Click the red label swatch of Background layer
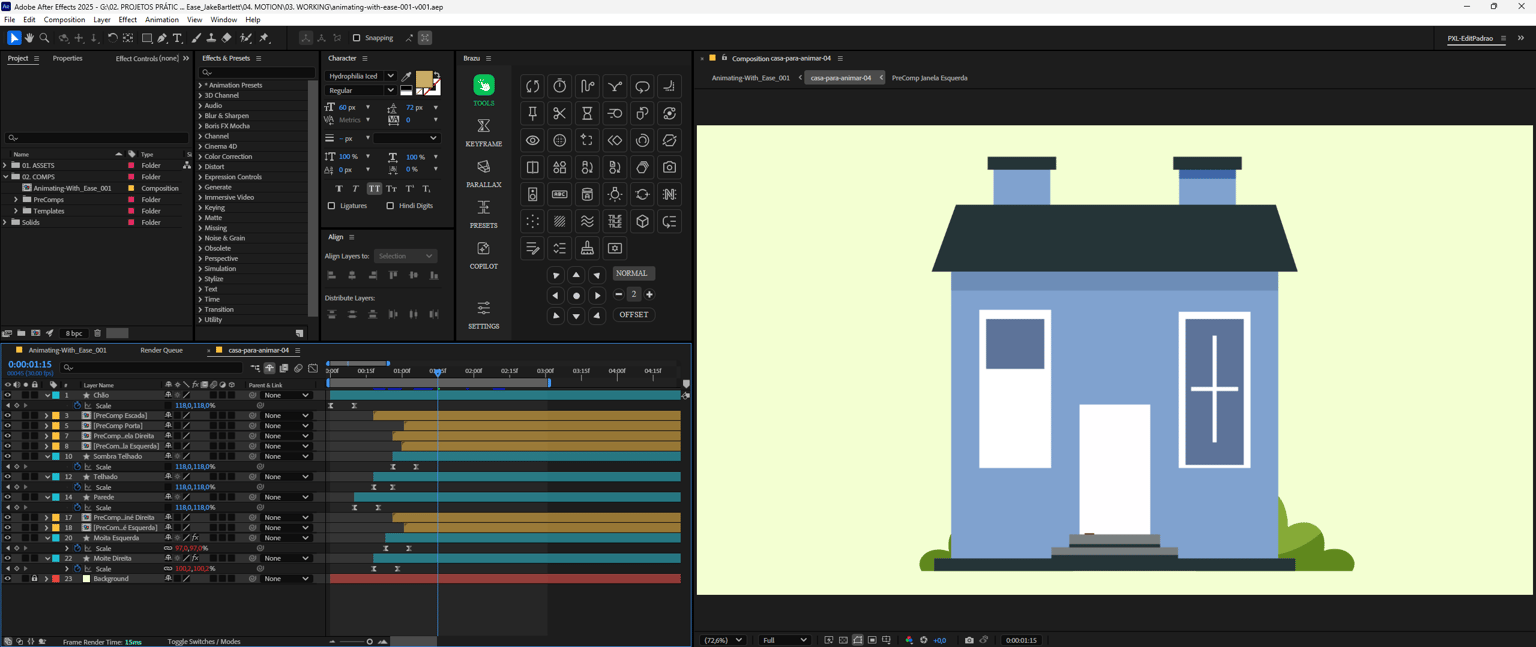Image resolution: width=1536 pixels, height=647 pixels. (56, 579)
